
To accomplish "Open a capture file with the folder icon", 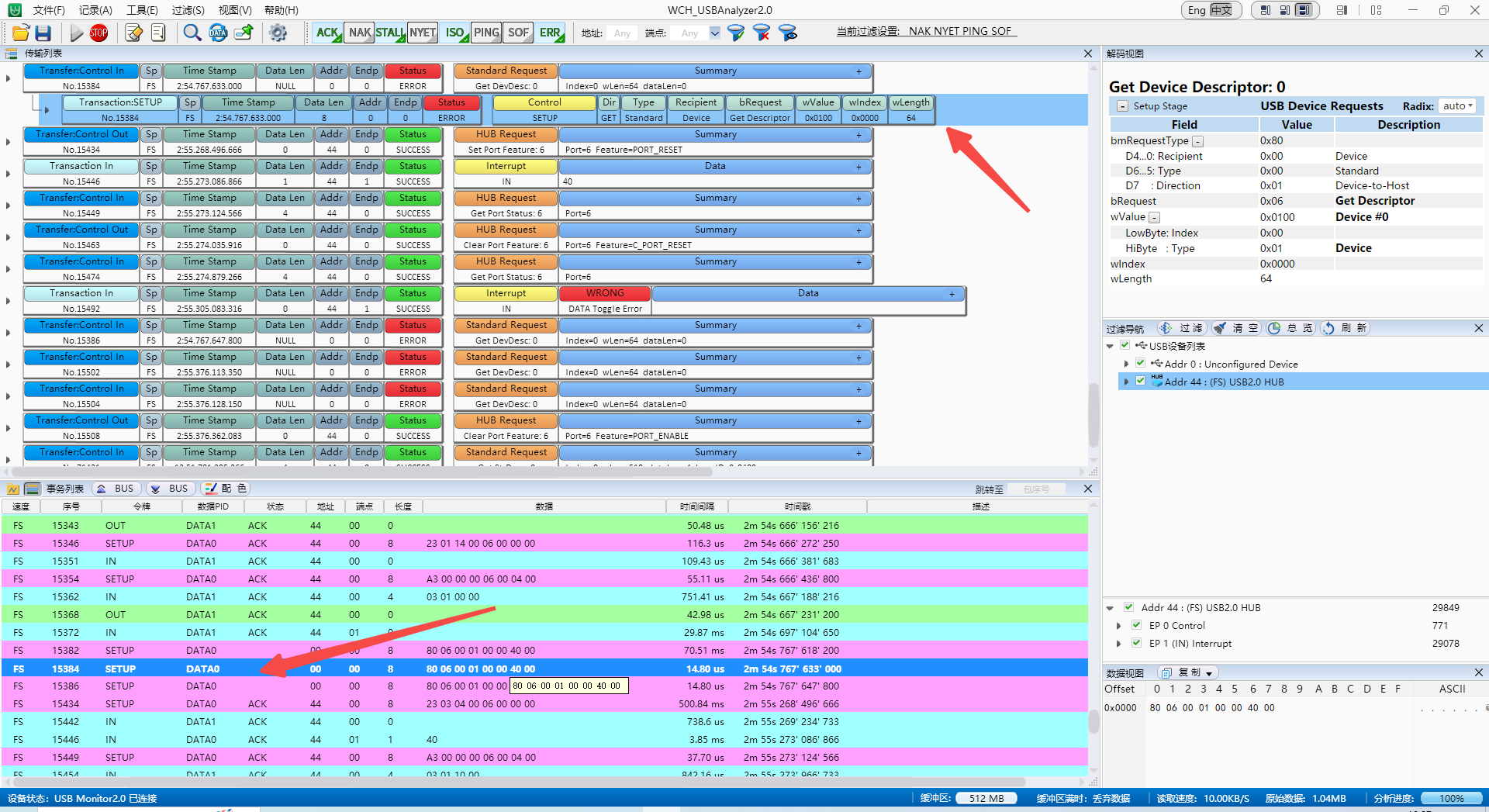I will [x=21, y=33].
